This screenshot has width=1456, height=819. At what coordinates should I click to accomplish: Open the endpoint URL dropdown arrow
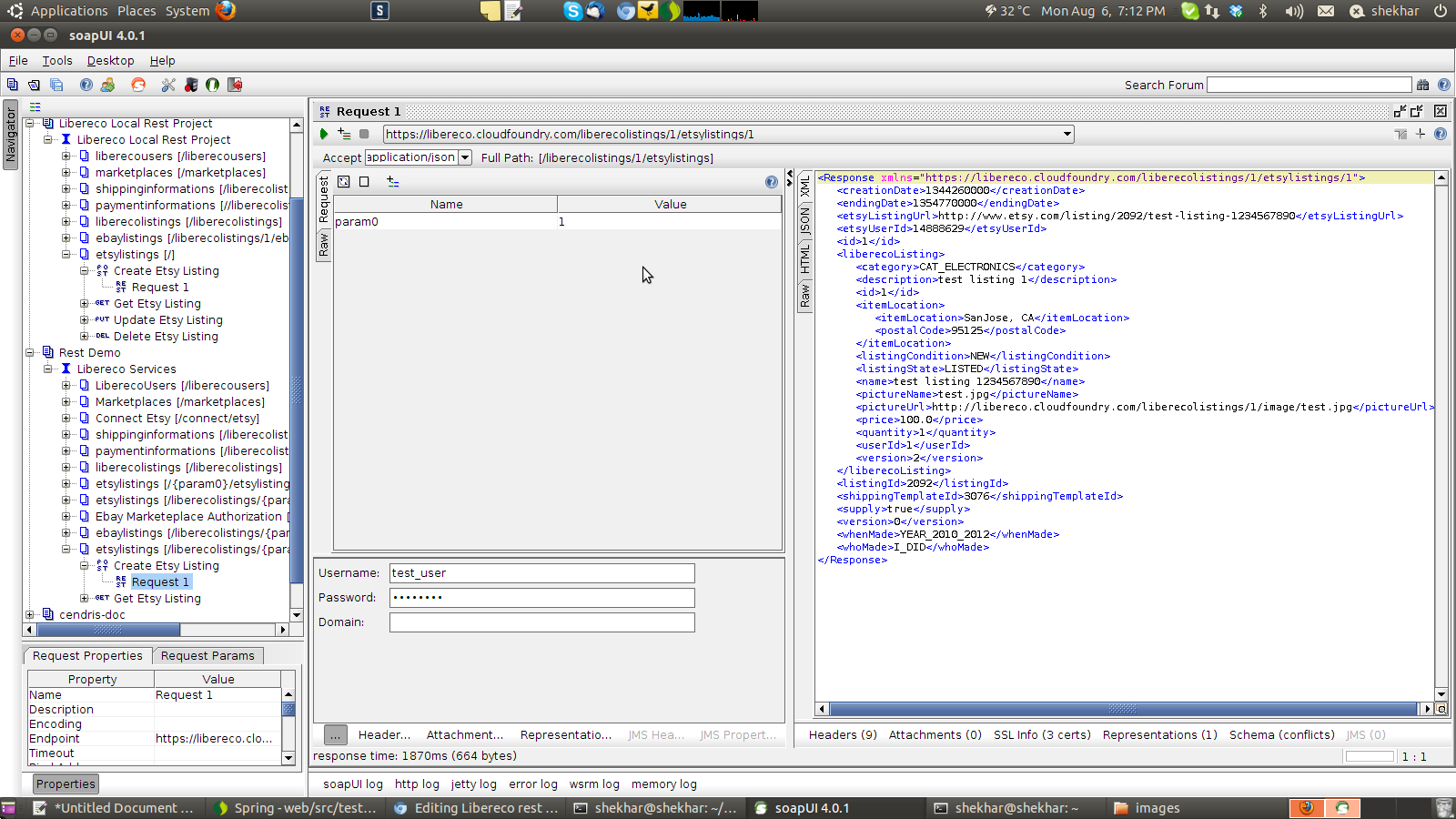coord(1067,134)
